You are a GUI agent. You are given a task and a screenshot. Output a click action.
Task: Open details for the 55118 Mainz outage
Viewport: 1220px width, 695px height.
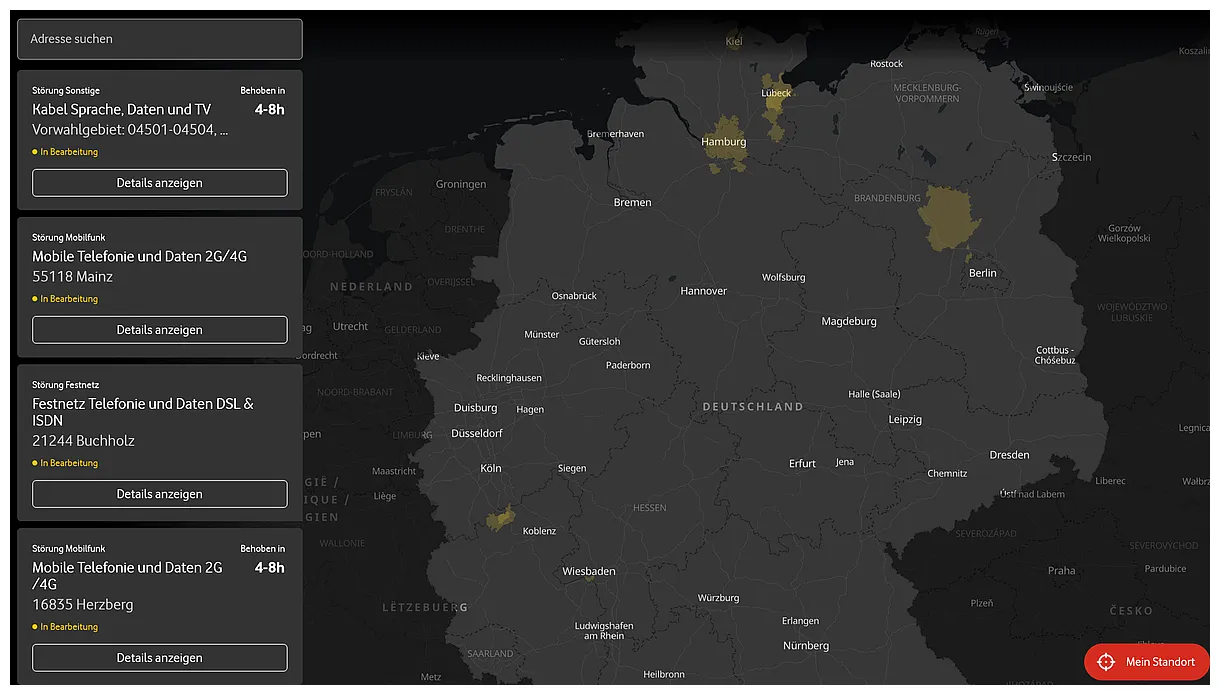point(159,329)
